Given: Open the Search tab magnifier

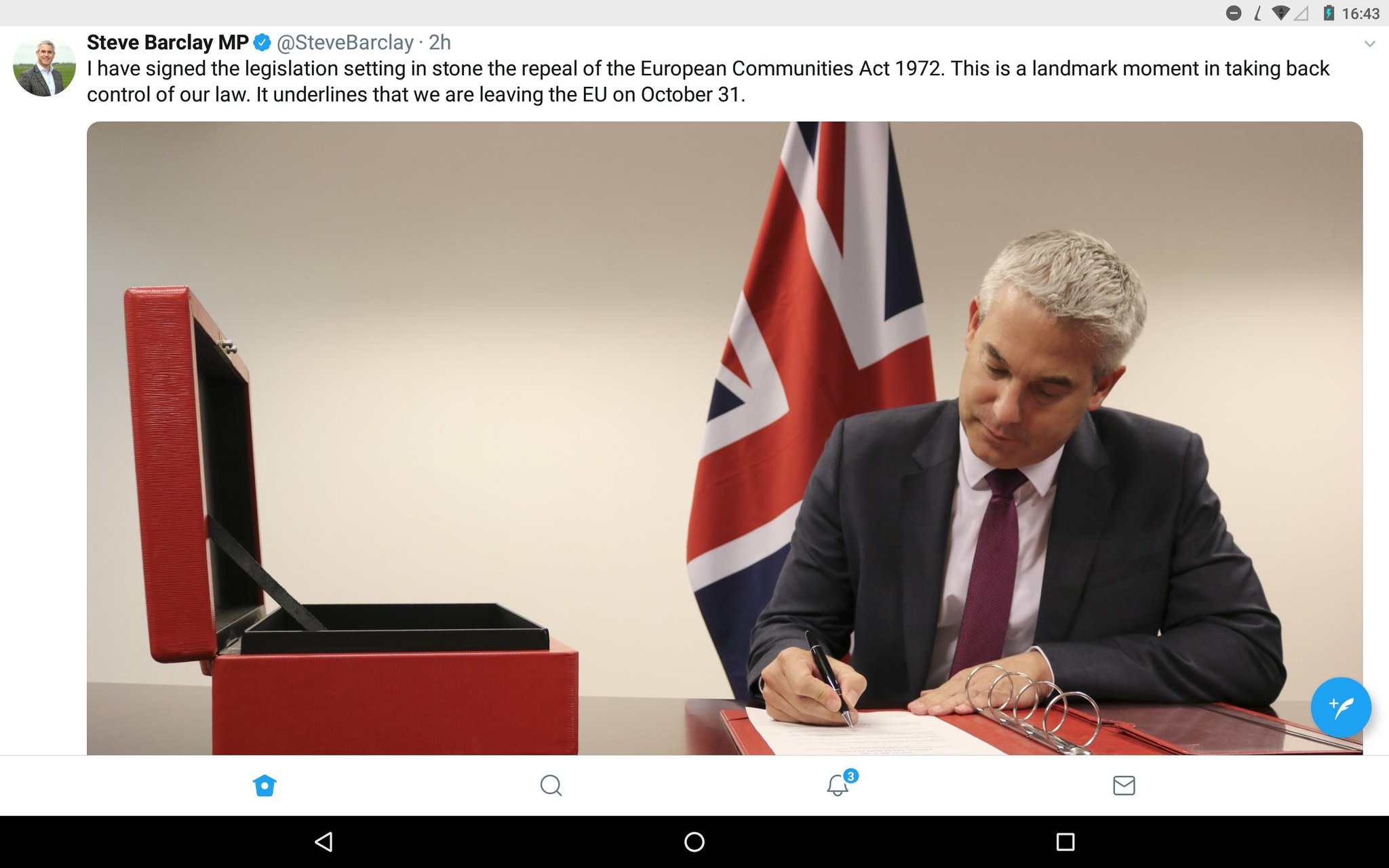Looking at the screenshot, I should 551,785.
